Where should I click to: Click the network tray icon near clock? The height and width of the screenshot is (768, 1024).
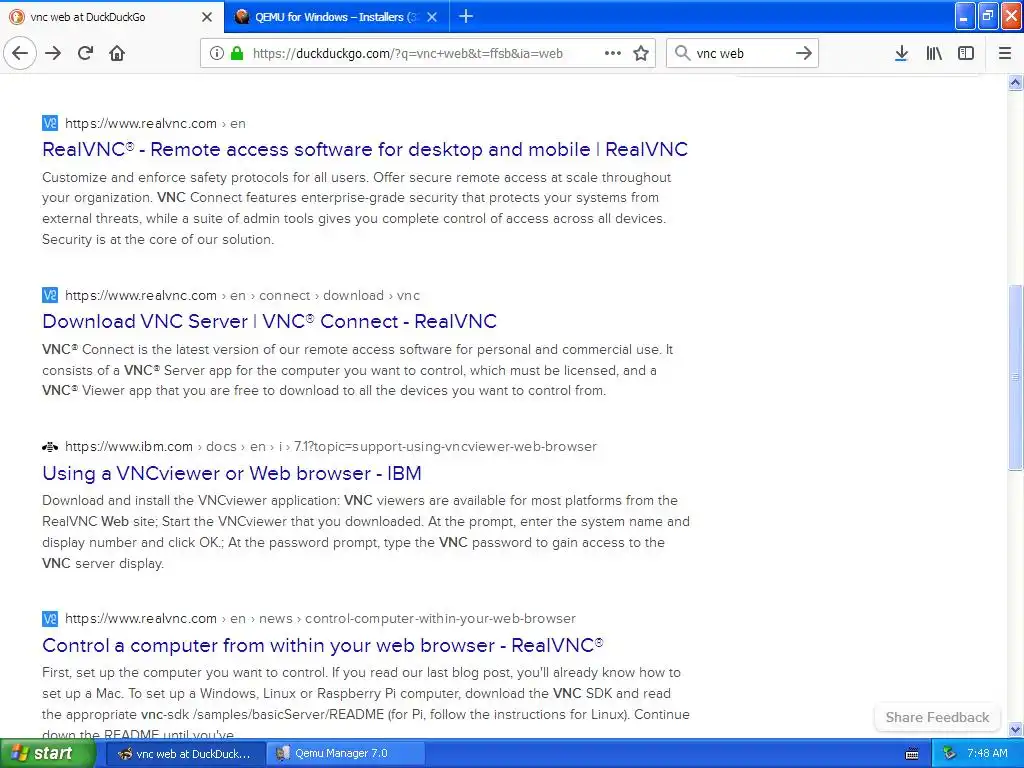pyautogui.click(x=950, y=754)
